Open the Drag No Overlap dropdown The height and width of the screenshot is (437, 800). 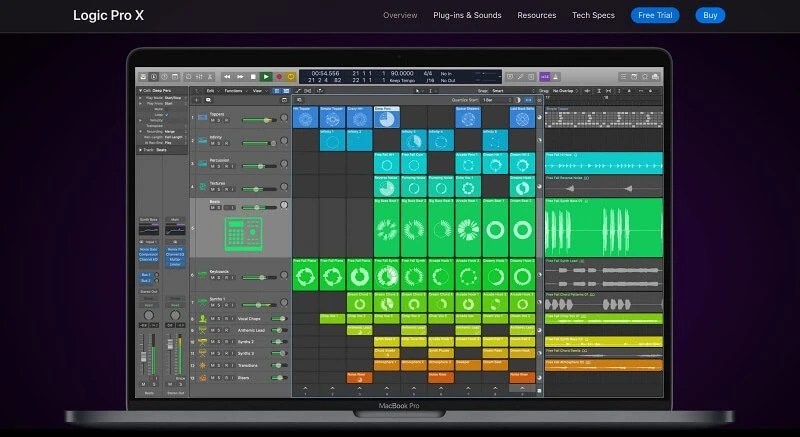point(566,91)
